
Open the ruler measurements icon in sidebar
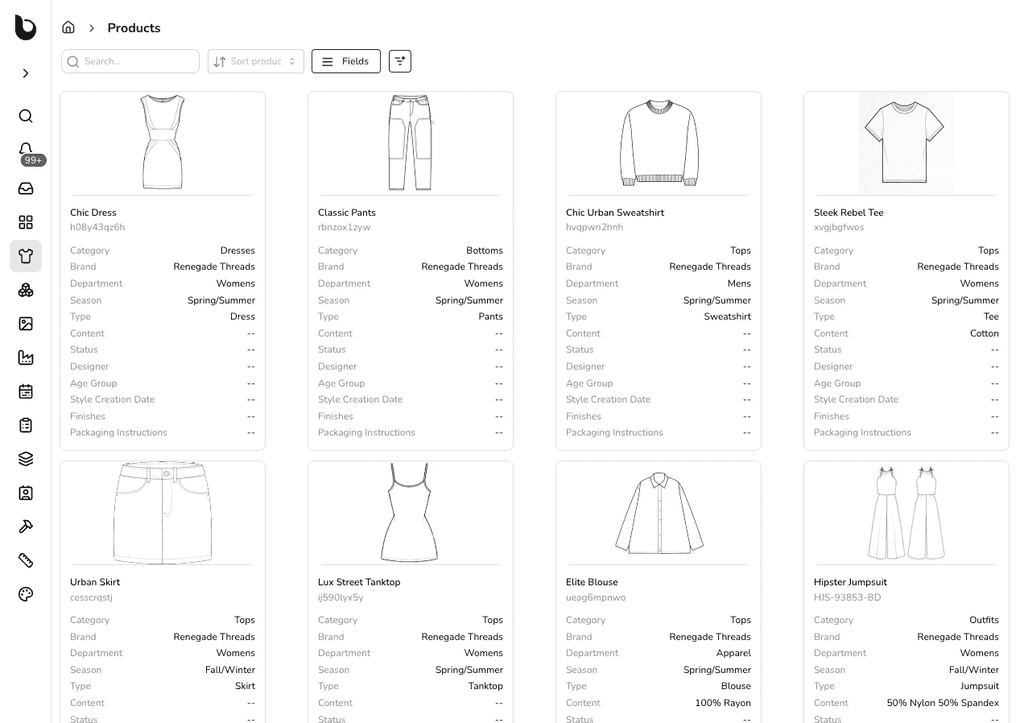coord(25,560)
